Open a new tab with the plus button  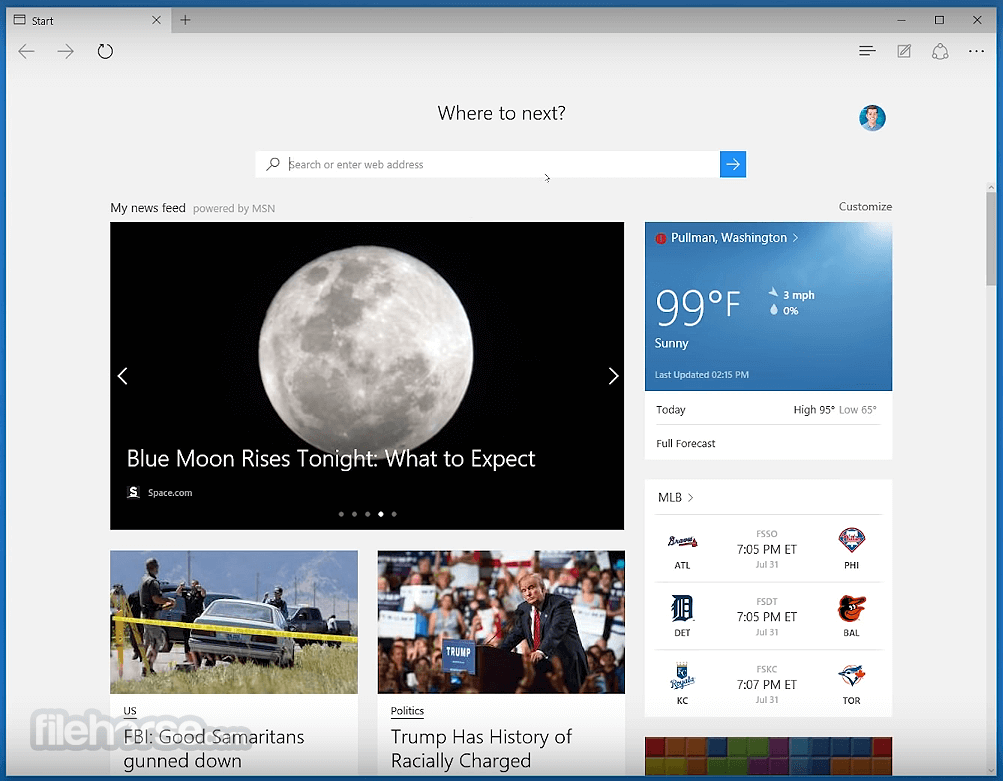tap(185, 20)
